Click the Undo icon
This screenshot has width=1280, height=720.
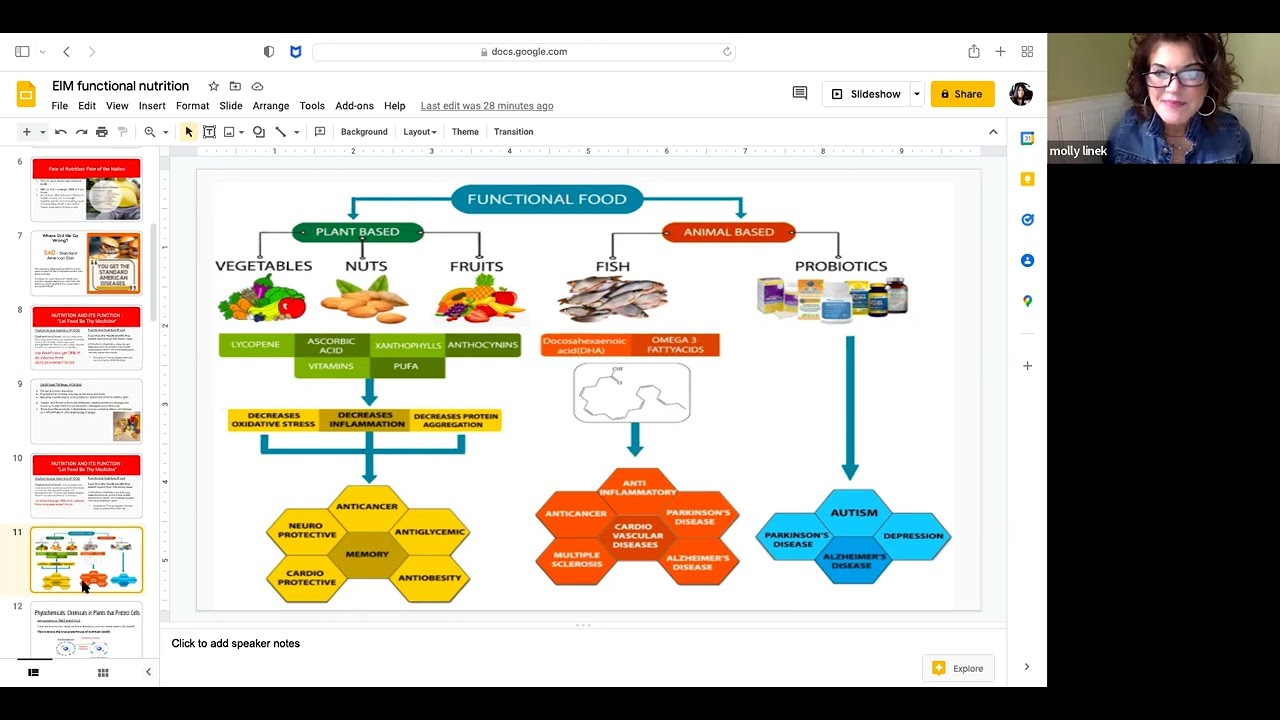click(61, 132)
